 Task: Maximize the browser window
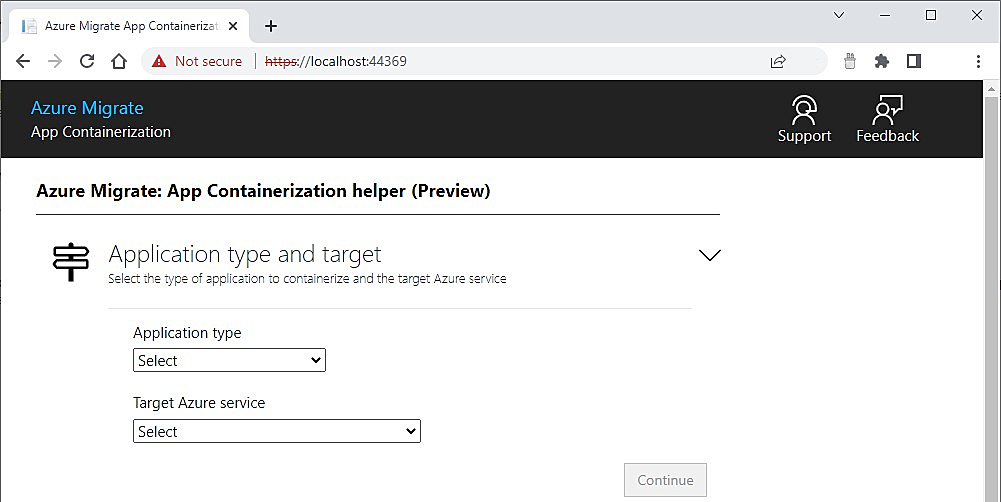(x=931, y=15)
